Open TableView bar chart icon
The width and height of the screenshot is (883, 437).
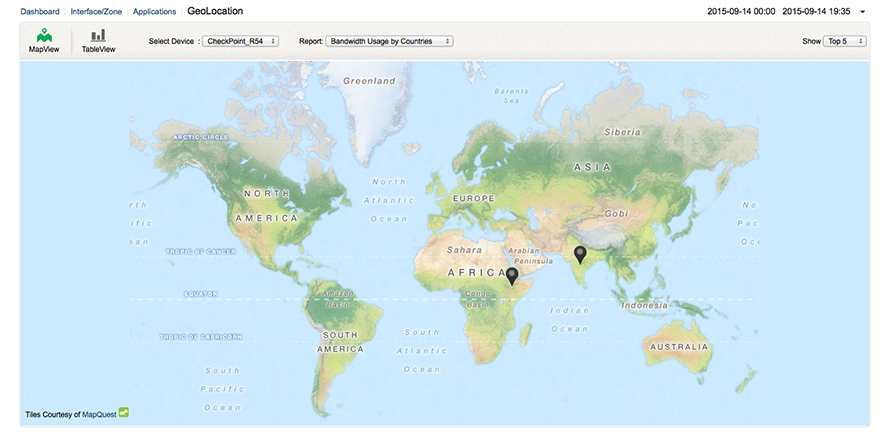click(99, 35)
